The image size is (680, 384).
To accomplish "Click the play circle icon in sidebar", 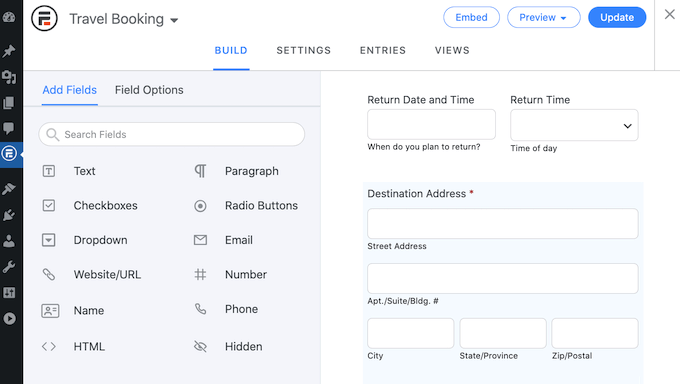I will pos(9,318).
